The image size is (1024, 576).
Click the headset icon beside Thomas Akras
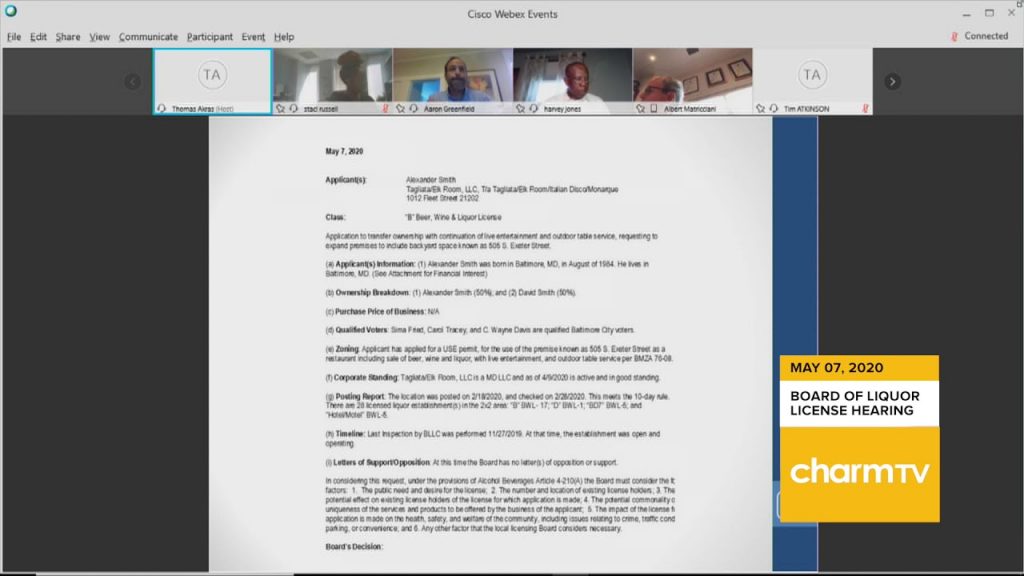coord(161,108)
